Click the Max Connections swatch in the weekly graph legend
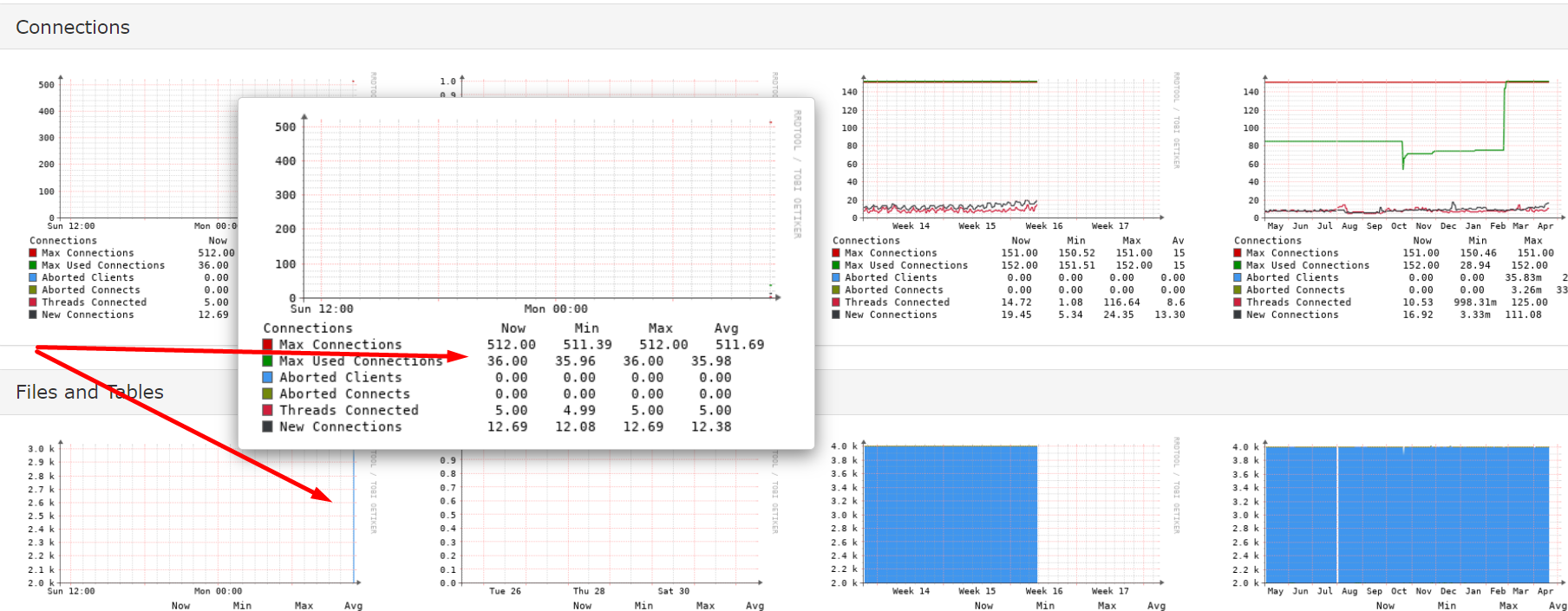Screen dimensions: 1568x611 836,253
